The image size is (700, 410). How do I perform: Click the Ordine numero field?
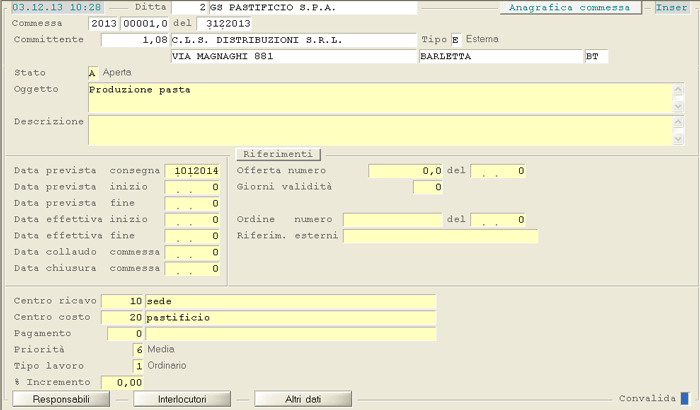(x=393, y=220)
